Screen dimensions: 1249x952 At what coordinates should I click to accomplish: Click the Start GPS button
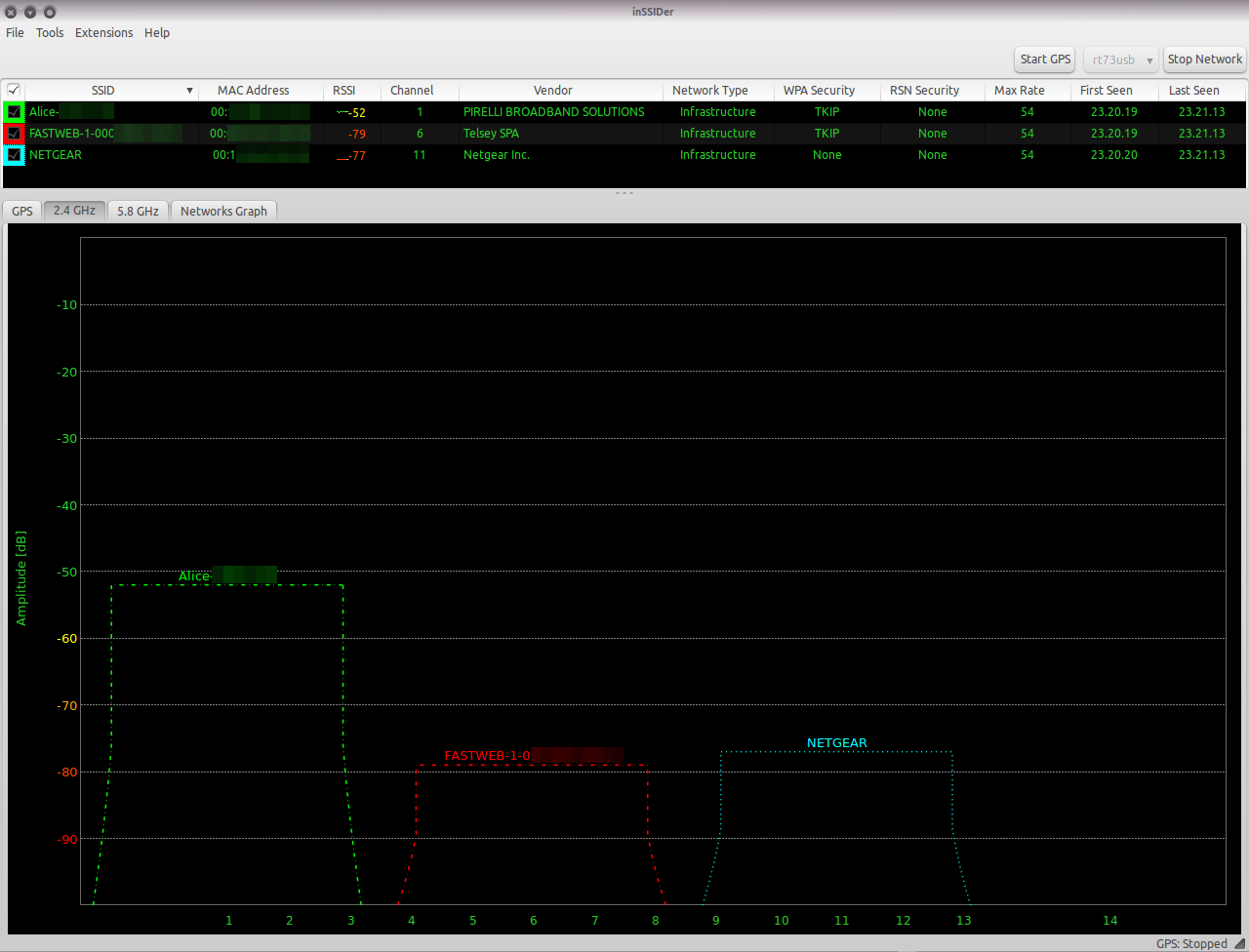tap(1044, 59)
